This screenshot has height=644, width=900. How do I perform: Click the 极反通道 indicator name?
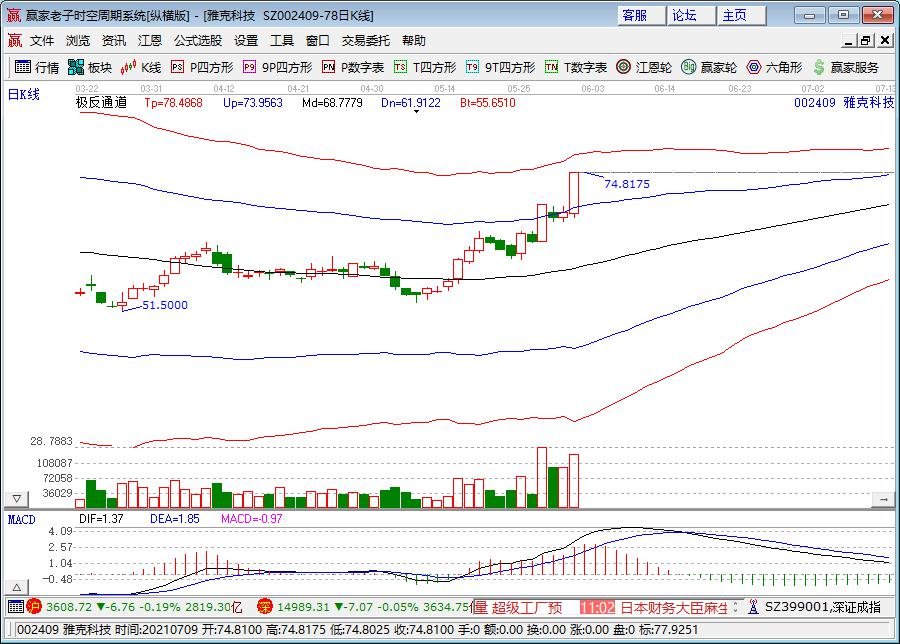(102, 103)
